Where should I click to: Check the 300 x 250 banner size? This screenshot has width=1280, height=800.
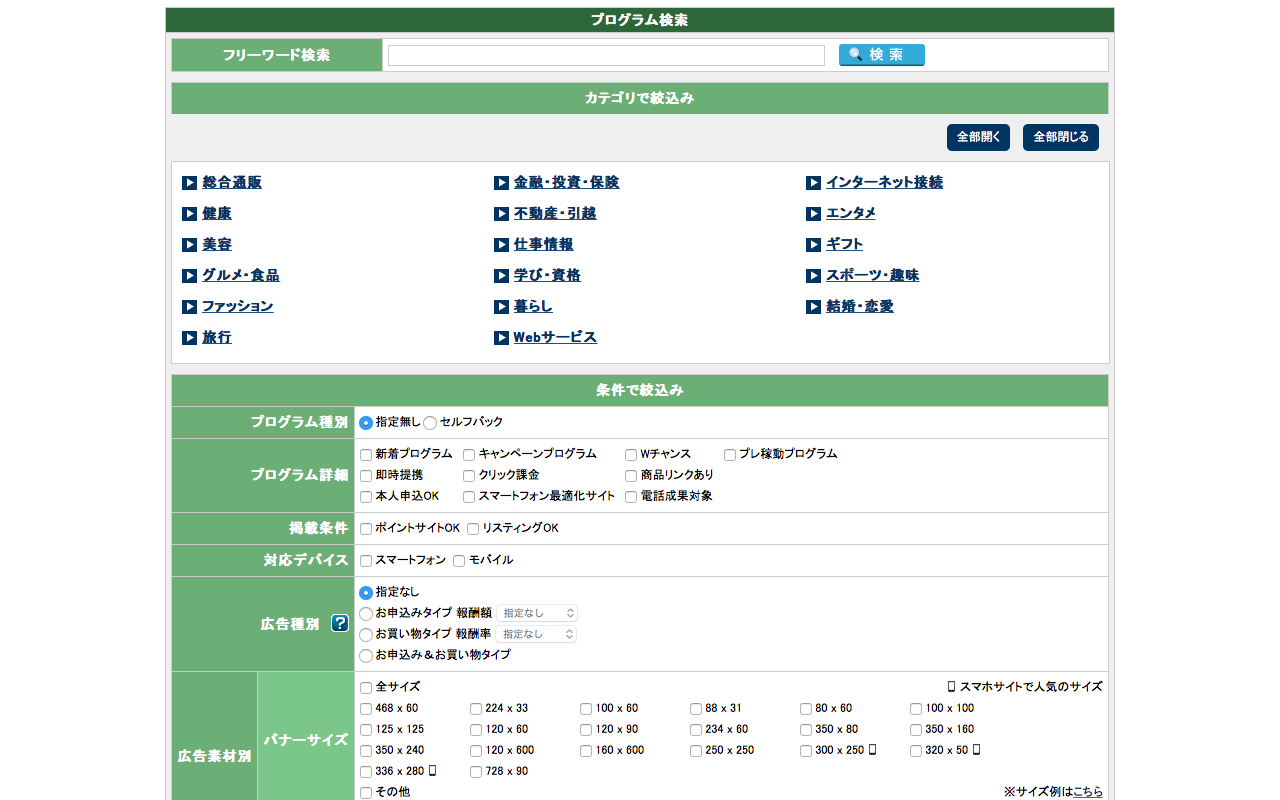(x=806, y=751)
